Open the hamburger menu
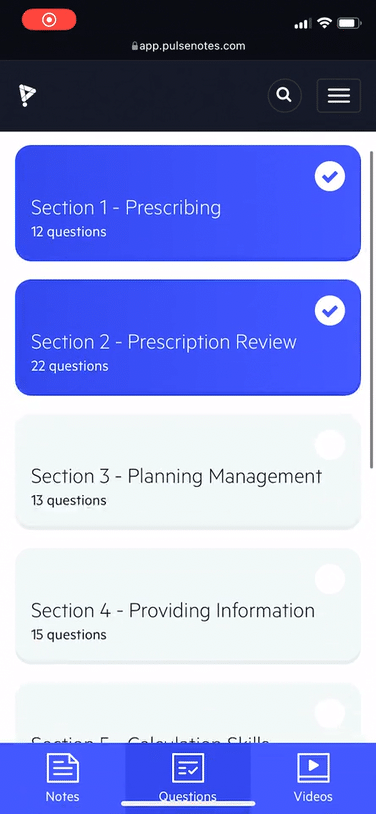Viewport: 376px width, 814px height. click(339, 96)
